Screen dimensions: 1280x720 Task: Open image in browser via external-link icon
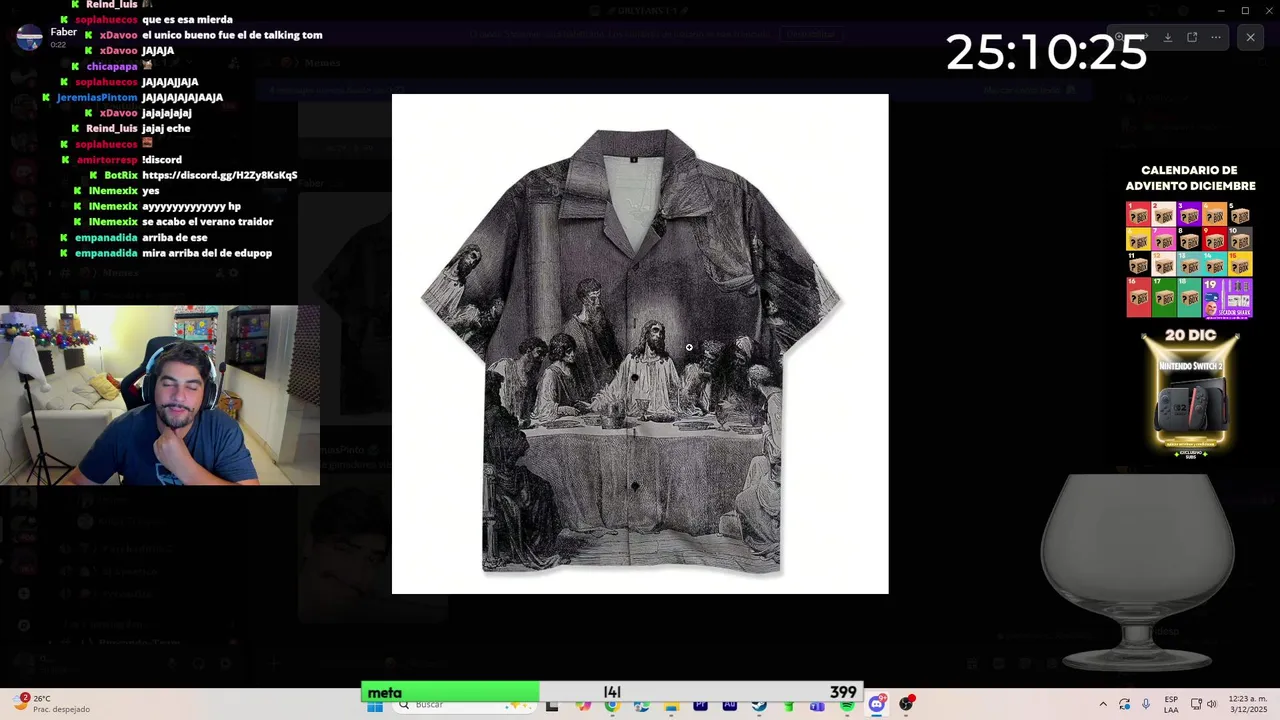point(1192,37)
